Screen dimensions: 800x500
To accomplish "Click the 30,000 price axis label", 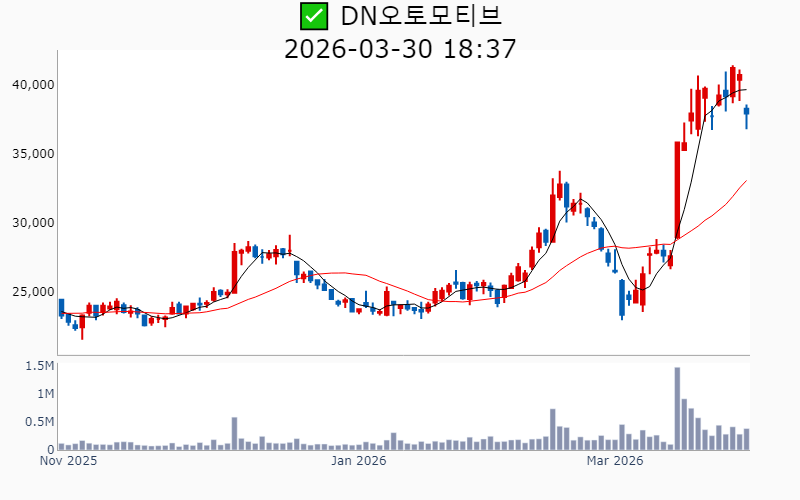I will point(30,223).
